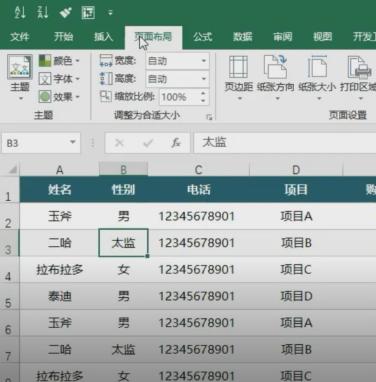Switch to the 审阅 tab

pos(283,37)
